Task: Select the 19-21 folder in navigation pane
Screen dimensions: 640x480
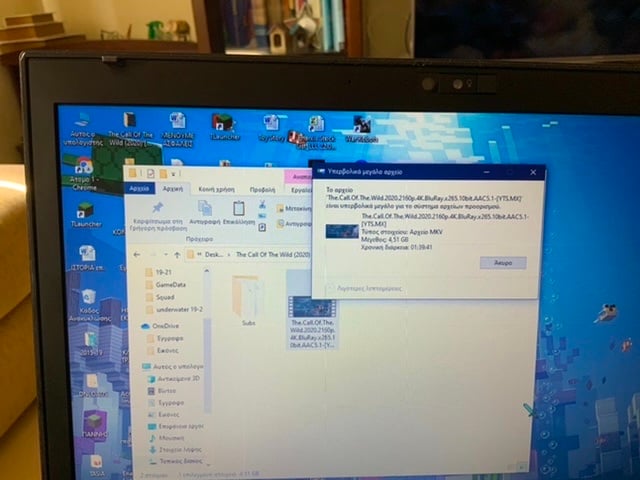Action: (x=158, y=272)
